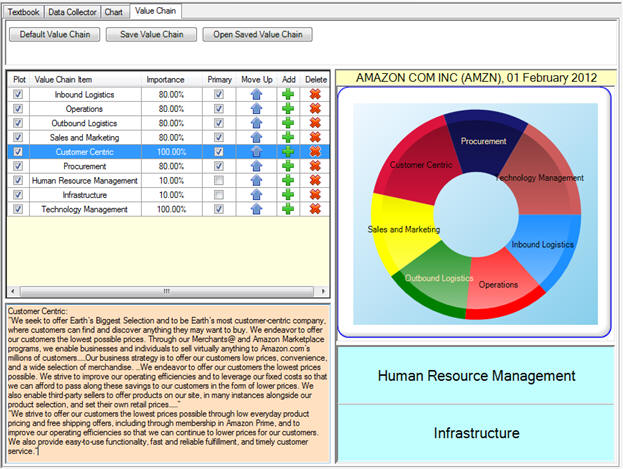Toggle Plot checkbox for Inbound Logistics
This screenshot has height=469, width=623.
18,94
